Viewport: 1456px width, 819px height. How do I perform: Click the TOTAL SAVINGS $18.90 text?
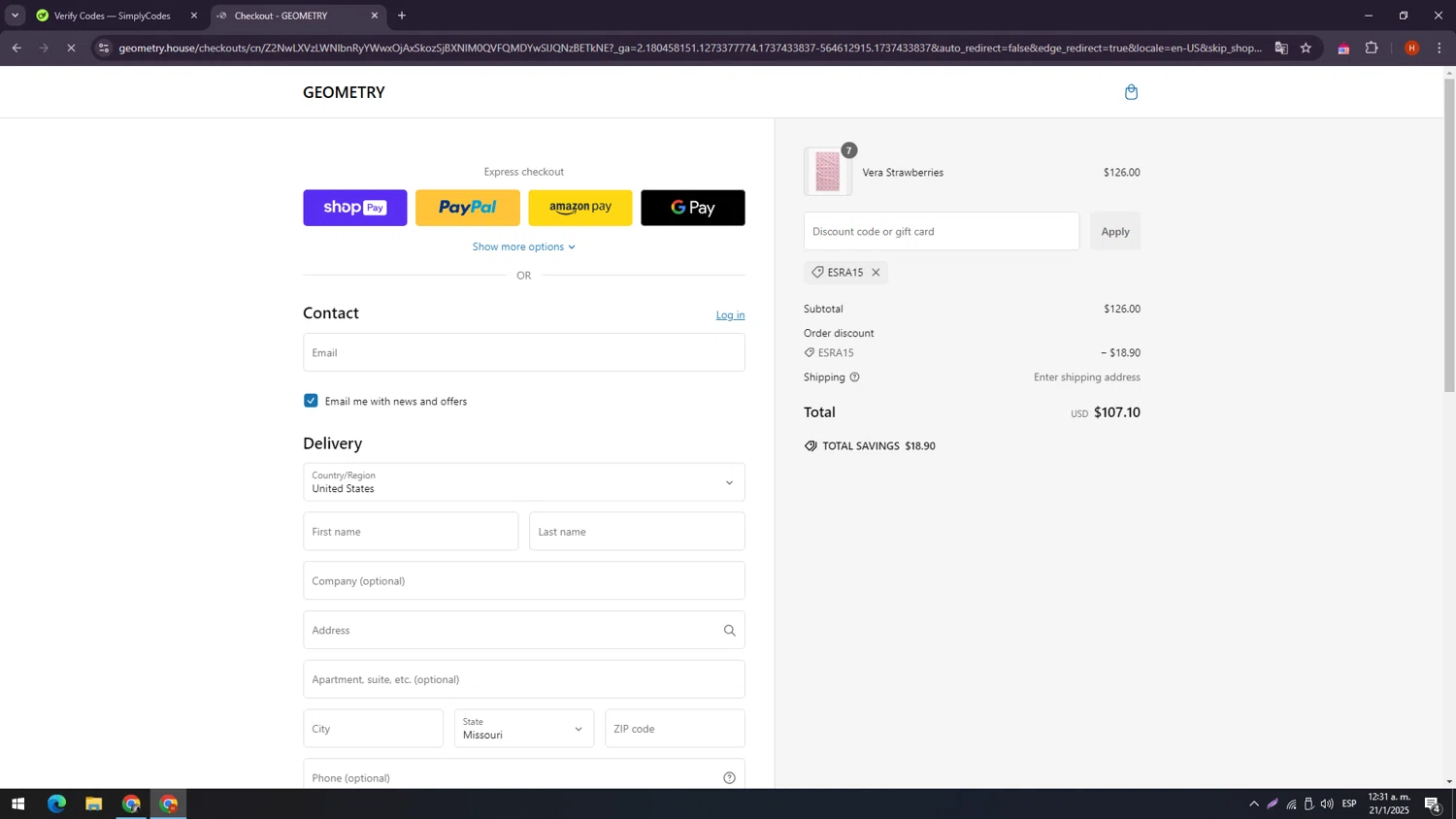878,446
